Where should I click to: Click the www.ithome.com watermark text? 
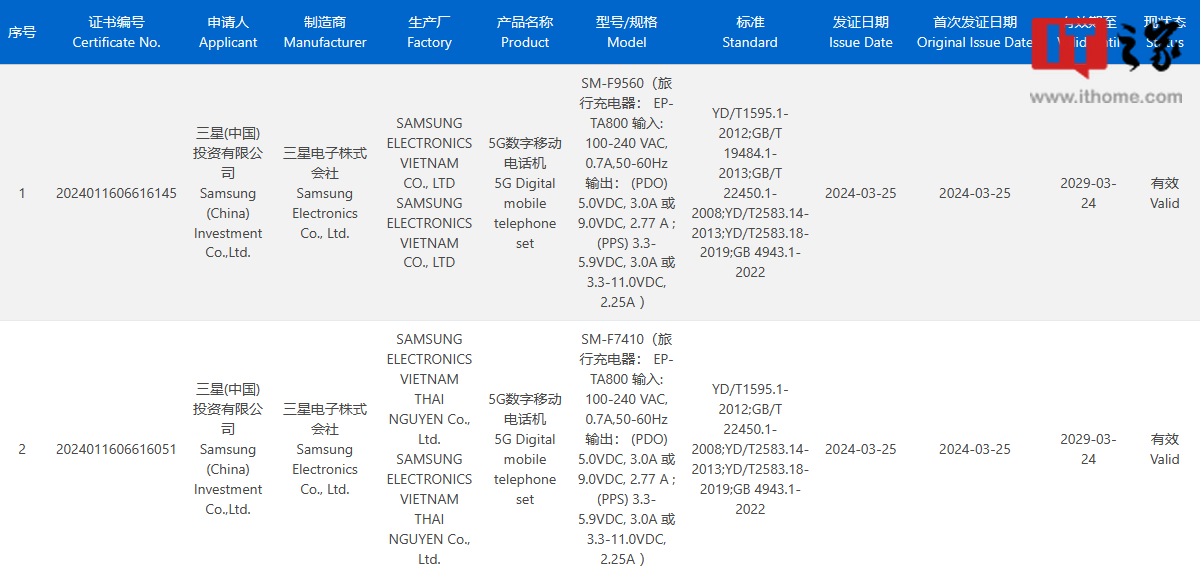(1105, 97)
